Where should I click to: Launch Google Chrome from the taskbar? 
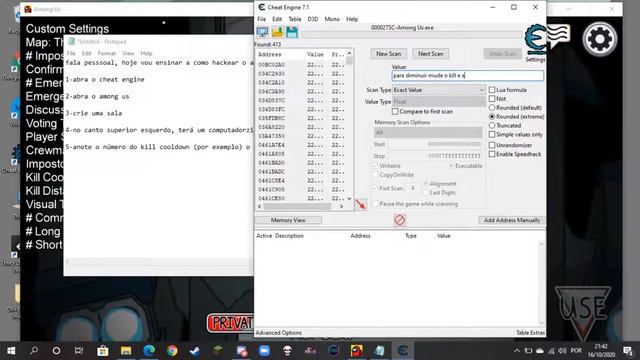pos(172,351)
